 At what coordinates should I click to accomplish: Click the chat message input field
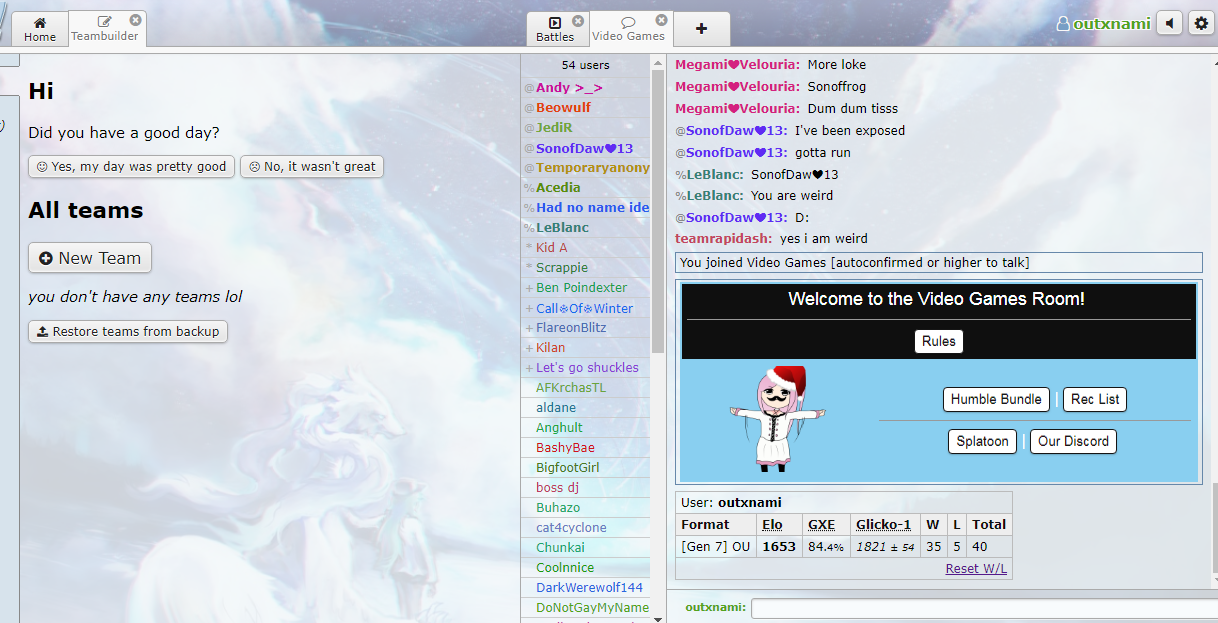(x=984, y=608)
